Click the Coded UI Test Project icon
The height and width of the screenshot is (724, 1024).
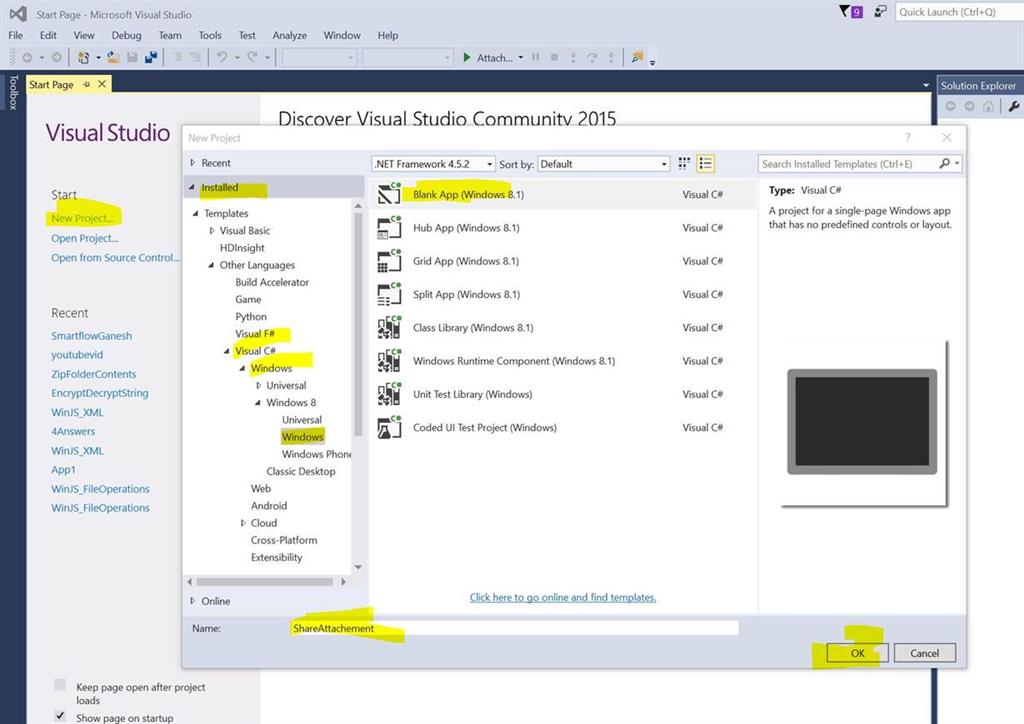tap(389, 428)
